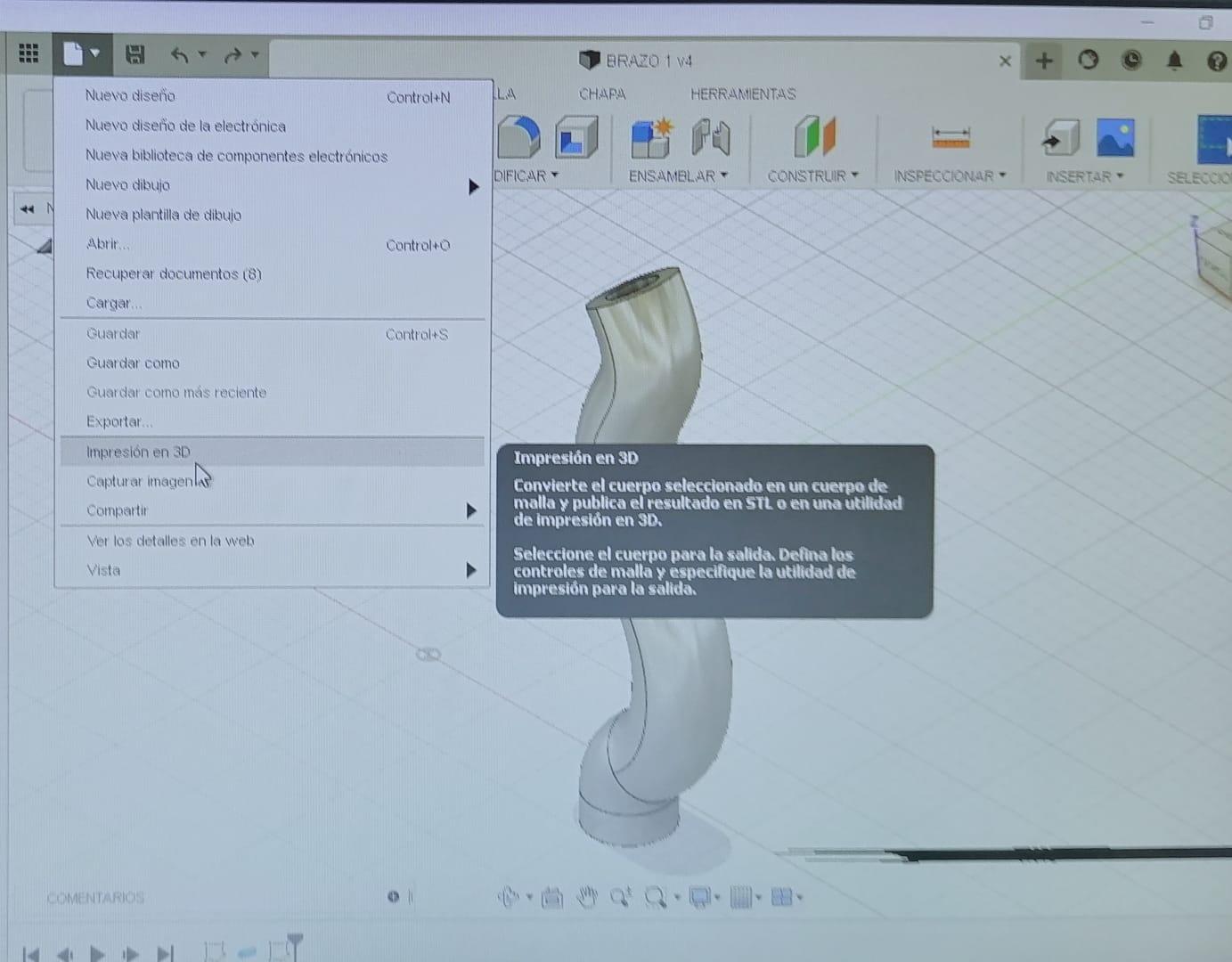Screen dimensions: 1232x962
Task: Click the Measure ruler icon
Action: [x=951, y=138]
